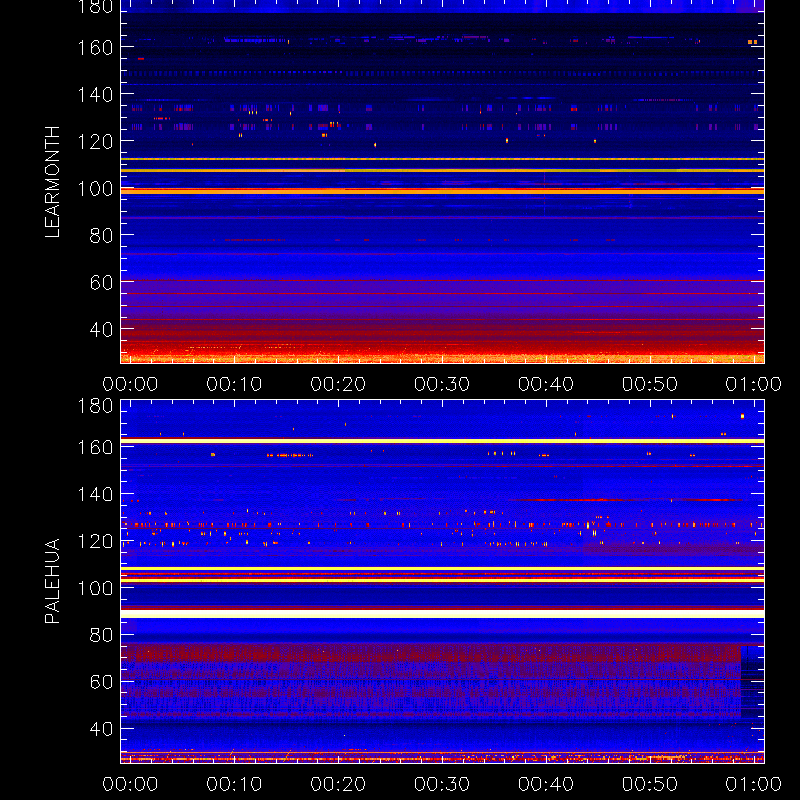This screenshot has height=800, width=800.
Task: Select the 180 tick label on PALEHUA axis
Action: 95,406
